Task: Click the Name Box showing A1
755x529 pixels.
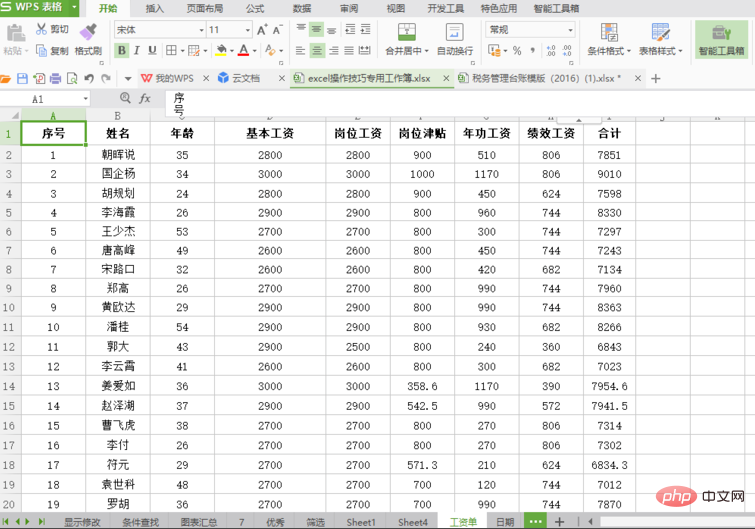Action: 39,99
